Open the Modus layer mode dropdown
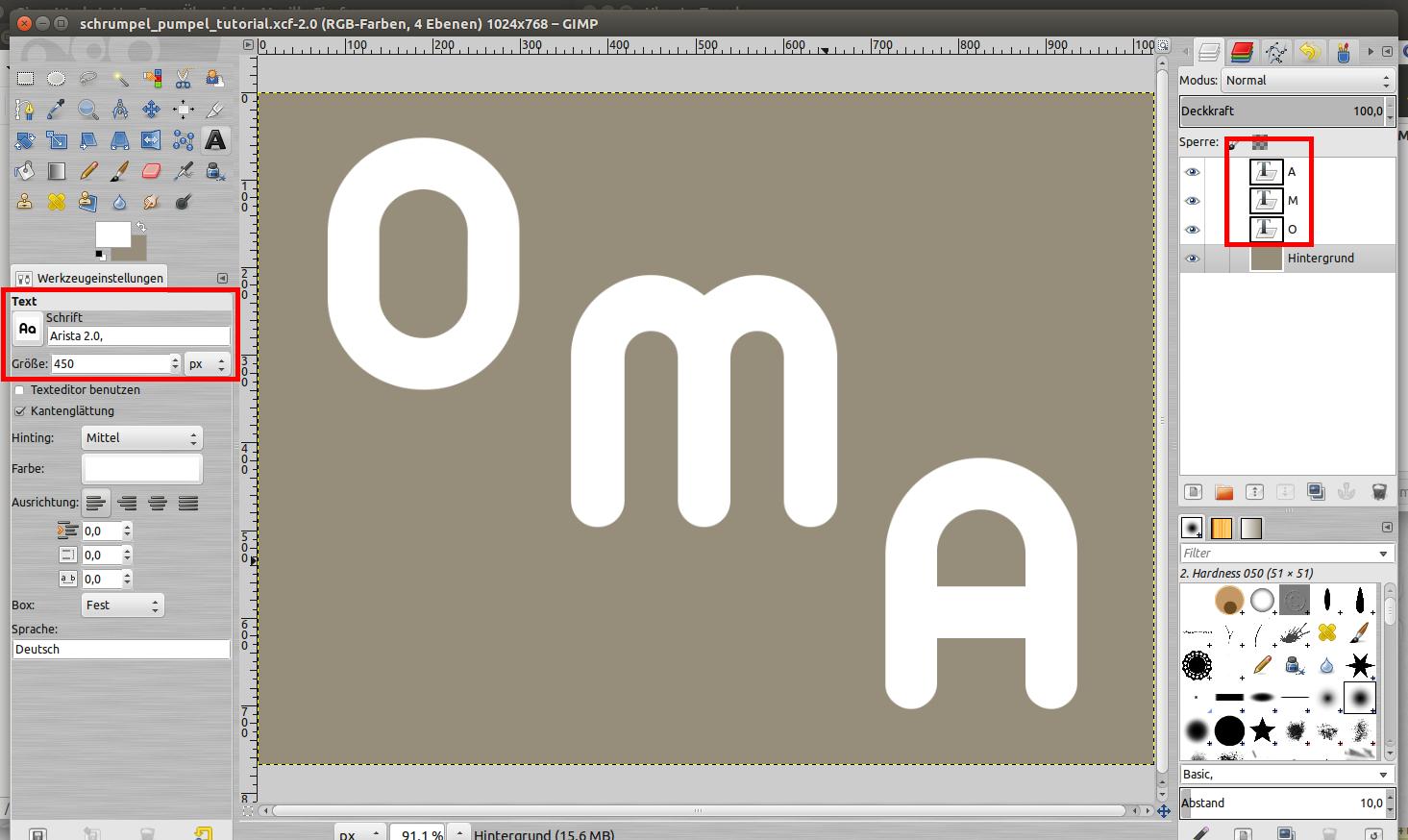Image resolution: width=1408 pixels, height=840 pixels. click(1307, 81)
